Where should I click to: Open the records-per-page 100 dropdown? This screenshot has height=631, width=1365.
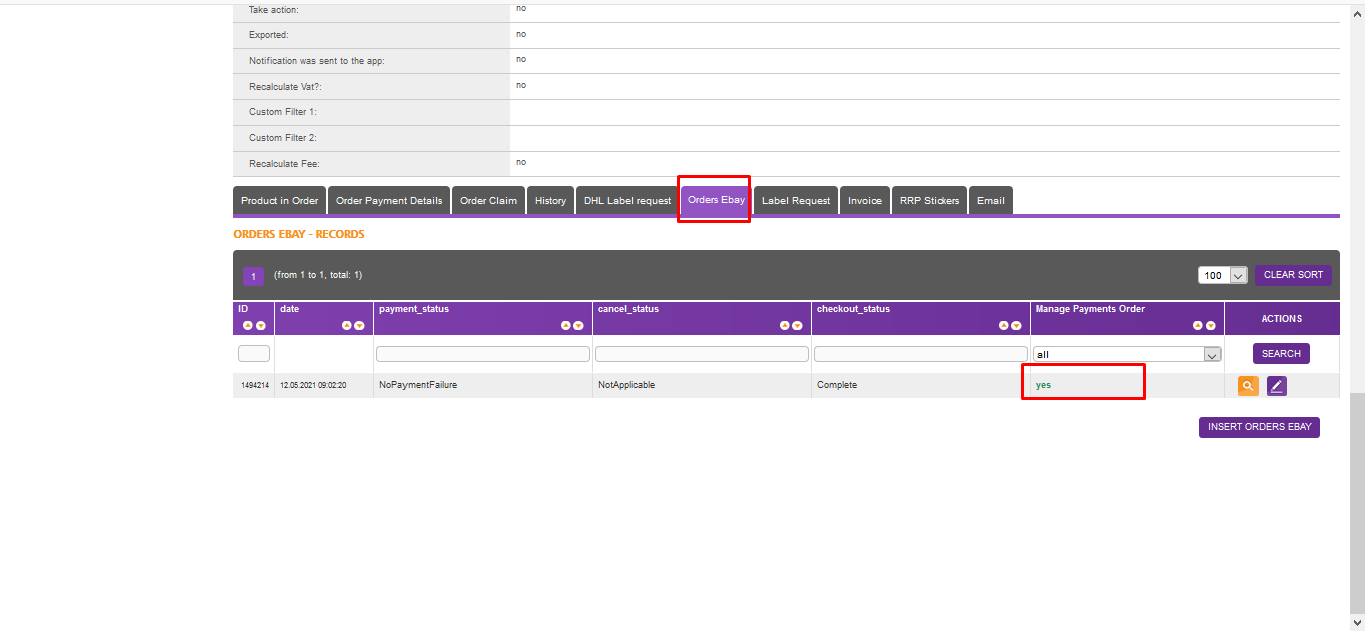click(1223, 275)
